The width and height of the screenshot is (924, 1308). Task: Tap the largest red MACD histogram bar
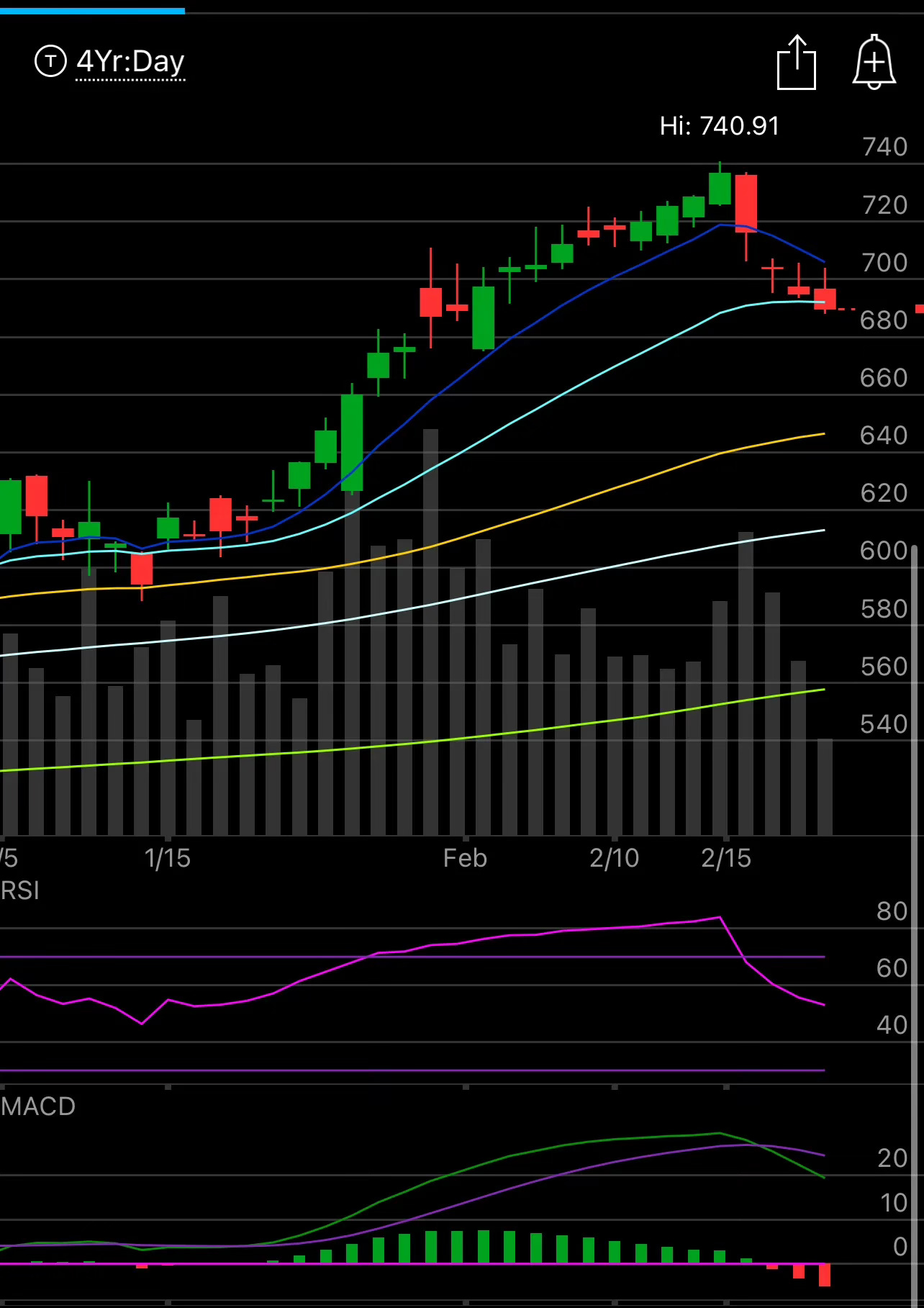[x=825, y=1275]
